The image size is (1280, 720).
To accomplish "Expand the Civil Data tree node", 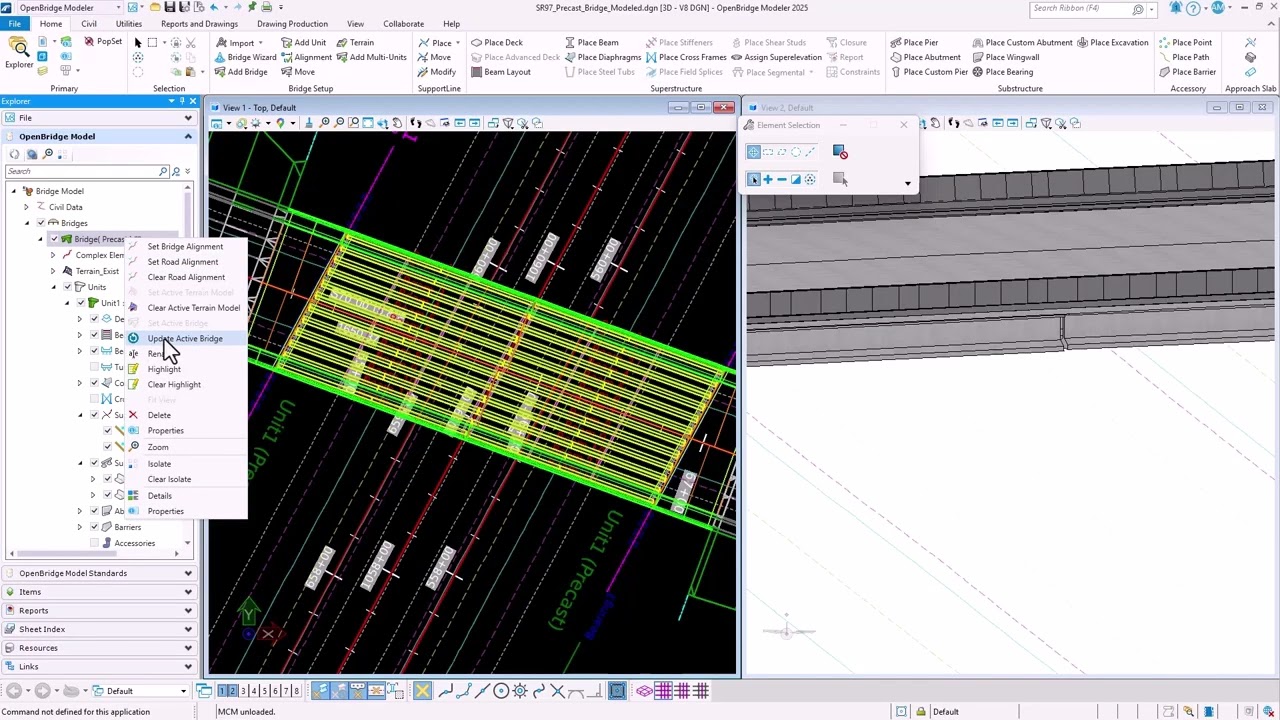I will pyautogui.click(x=27, y=207).
